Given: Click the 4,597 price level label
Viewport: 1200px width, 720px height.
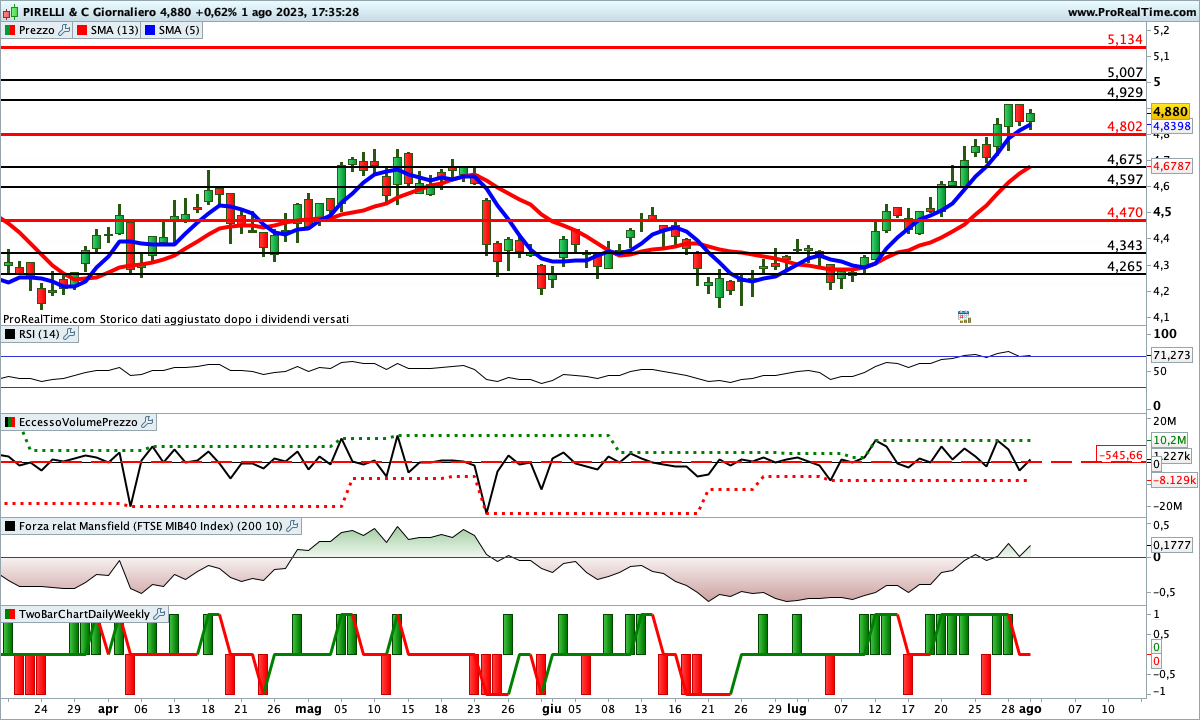Looking at the screenshot, I should [1125, 179].
